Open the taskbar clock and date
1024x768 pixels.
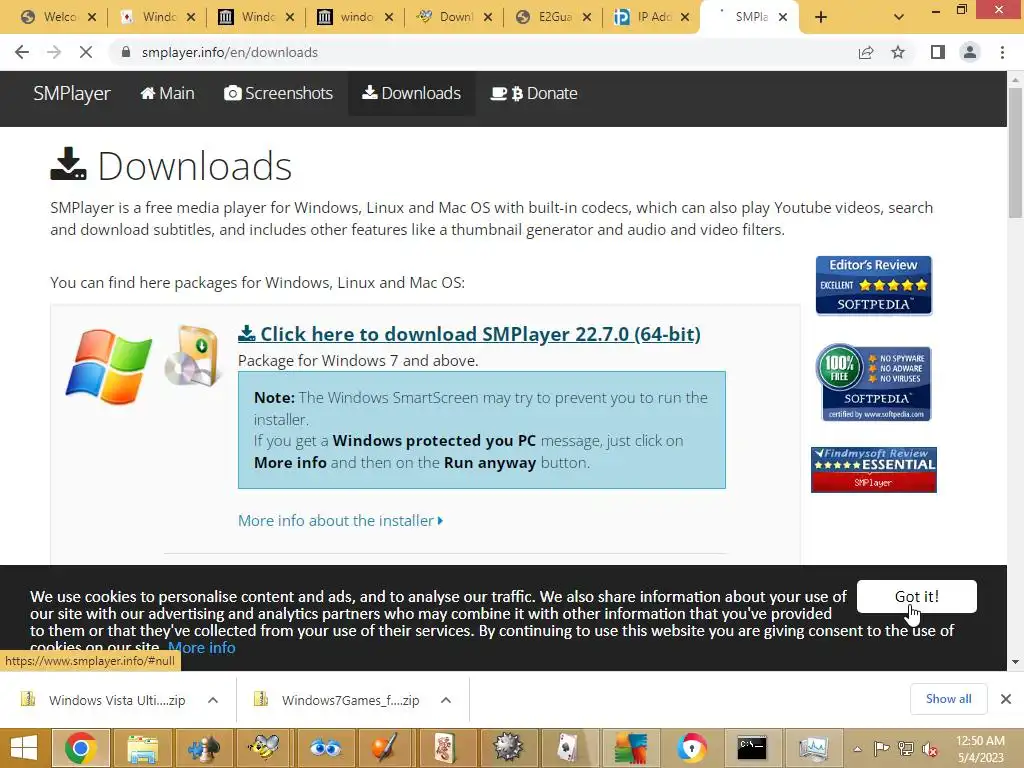[980, 749]
